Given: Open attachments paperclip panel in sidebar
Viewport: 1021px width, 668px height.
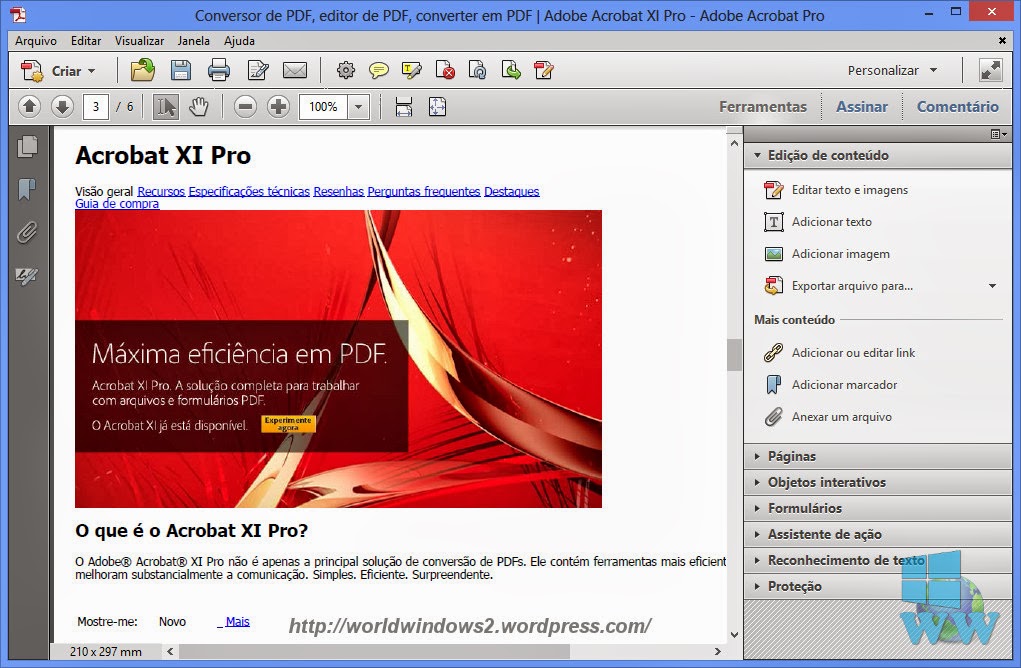Looking at the screenshot, I should pos(27,232).
